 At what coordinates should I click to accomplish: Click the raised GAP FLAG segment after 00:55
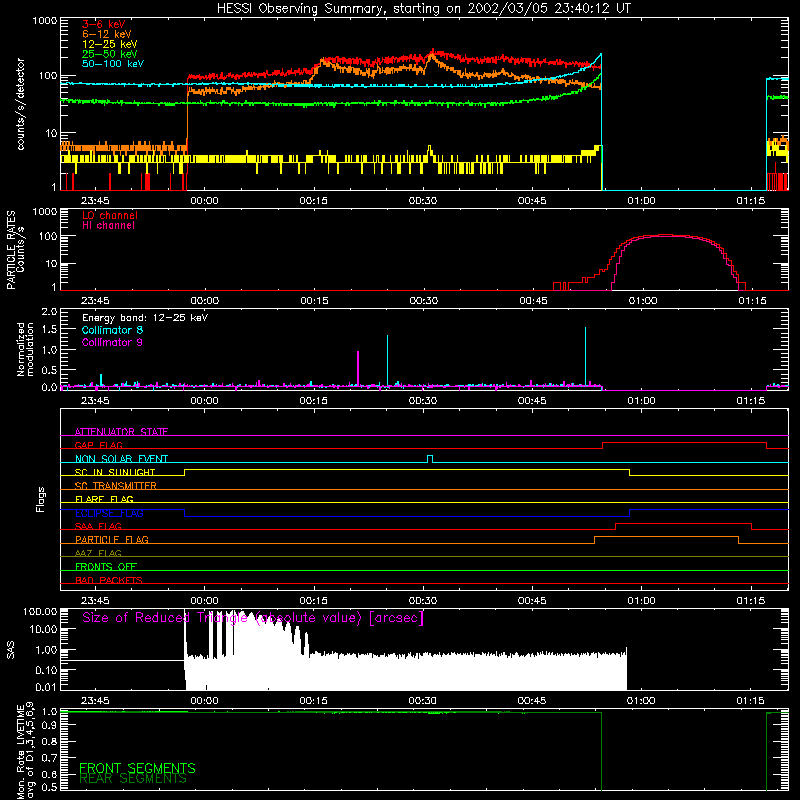pyautogui.click(x=684, y=443)
